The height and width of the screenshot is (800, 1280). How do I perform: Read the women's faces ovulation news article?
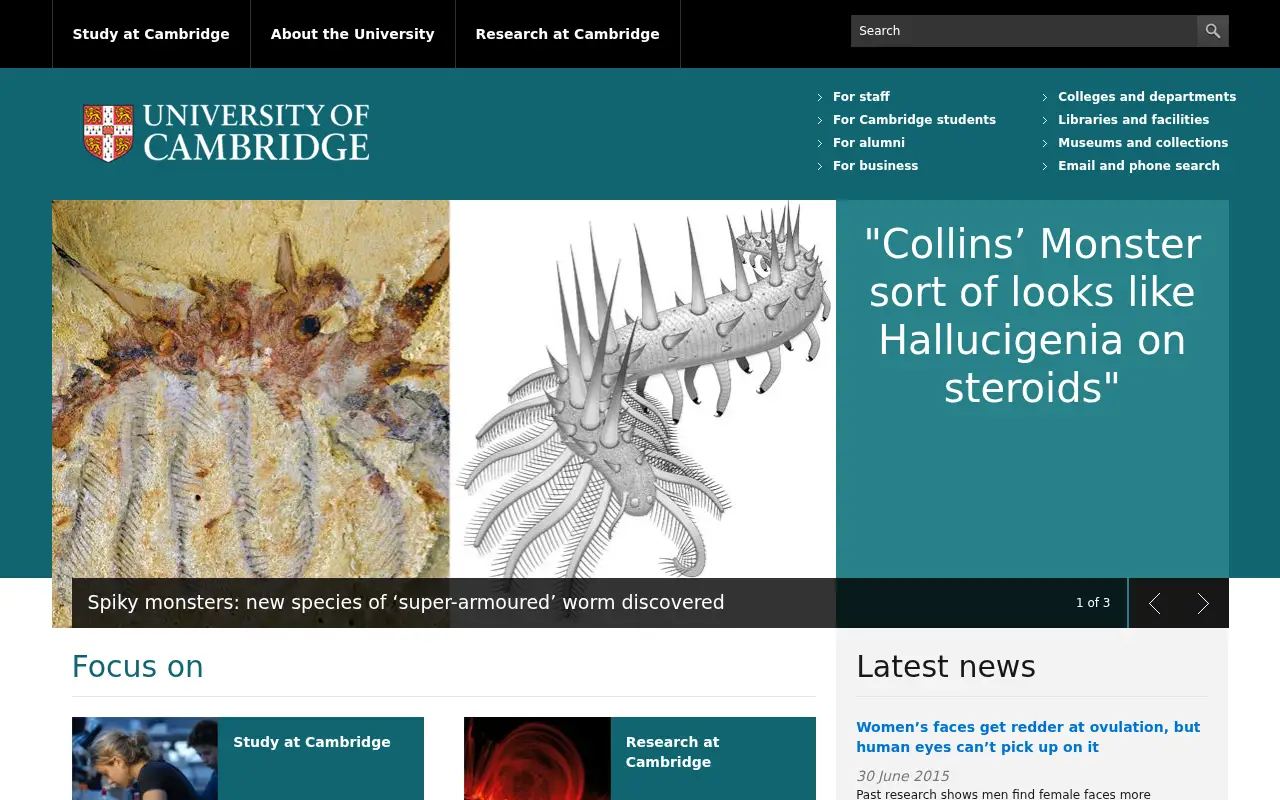1028,737
